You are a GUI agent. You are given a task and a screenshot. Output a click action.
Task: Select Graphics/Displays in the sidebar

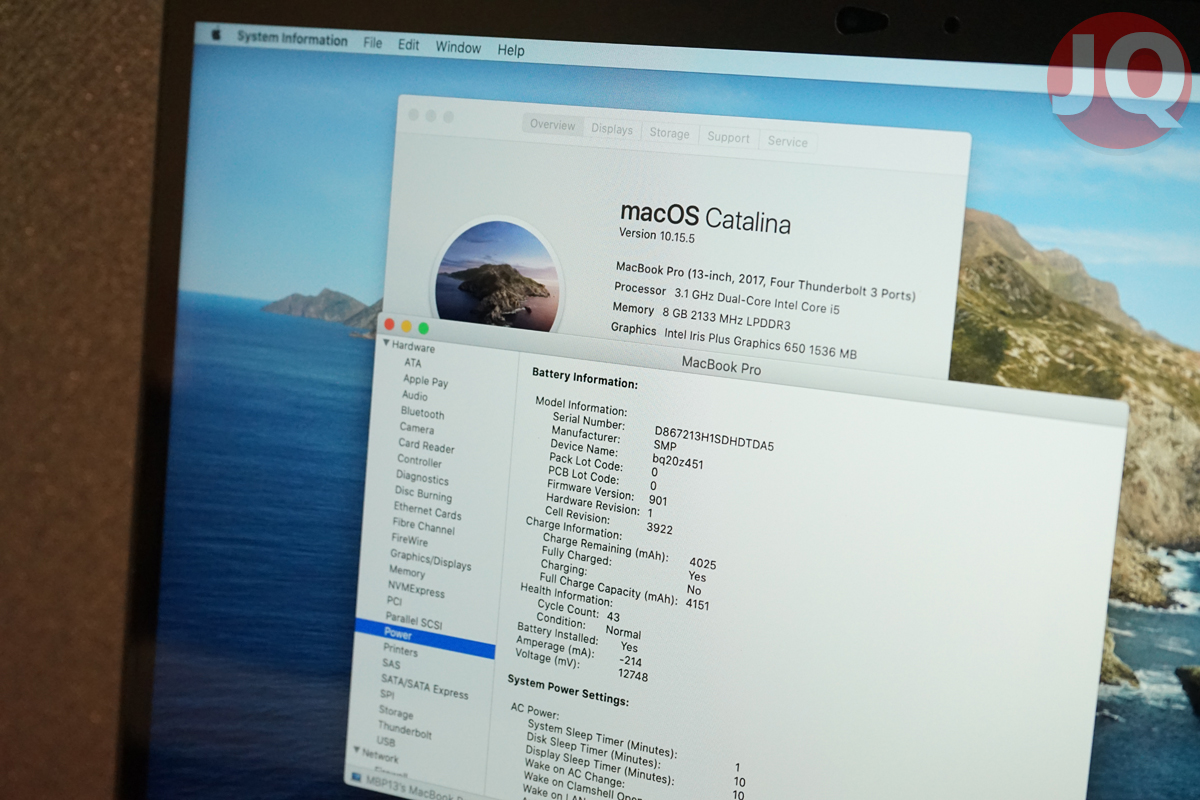click(430, 560)
